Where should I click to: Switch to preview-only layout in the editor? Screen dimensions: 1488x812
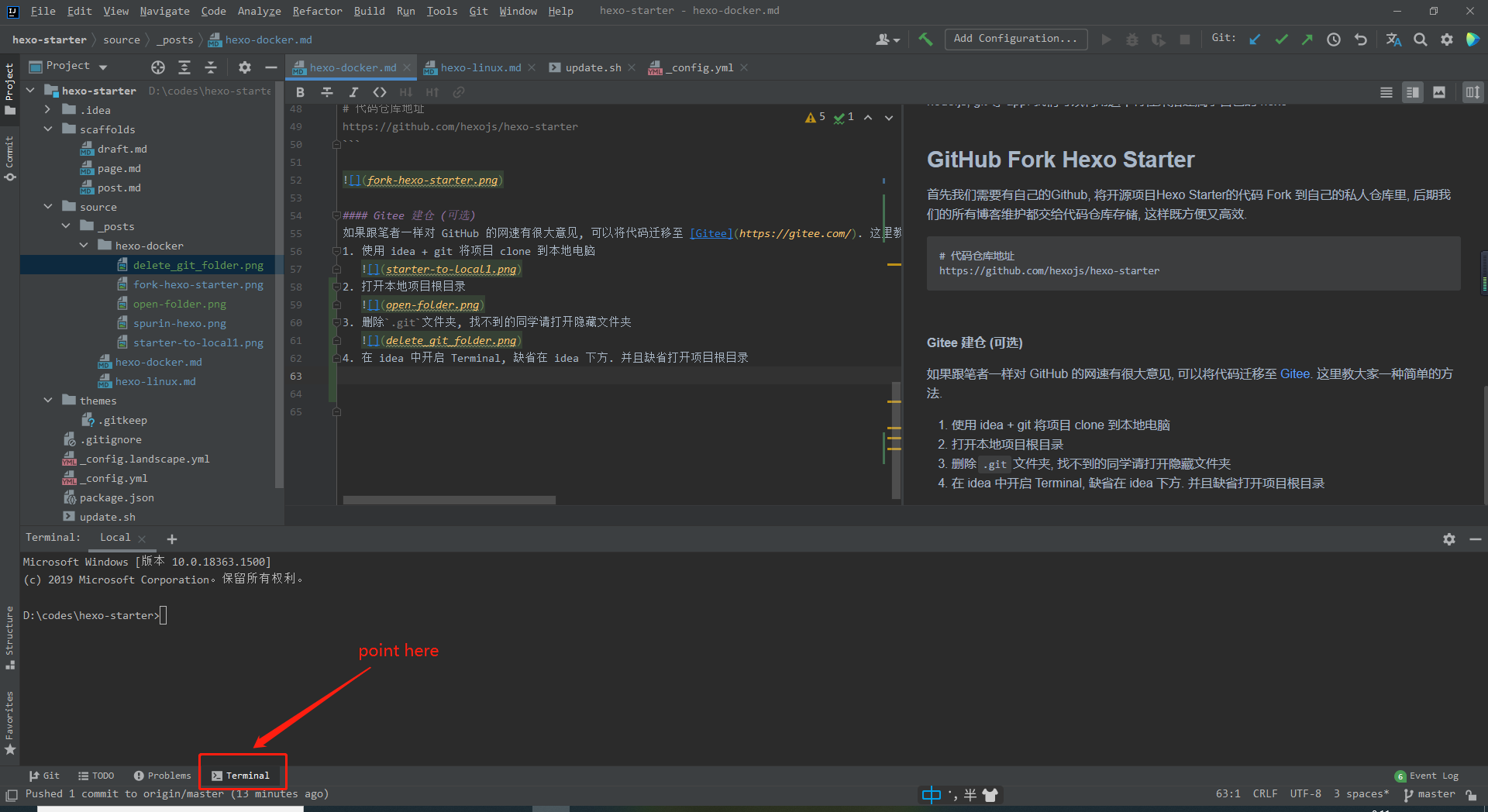pos(1439,91)
